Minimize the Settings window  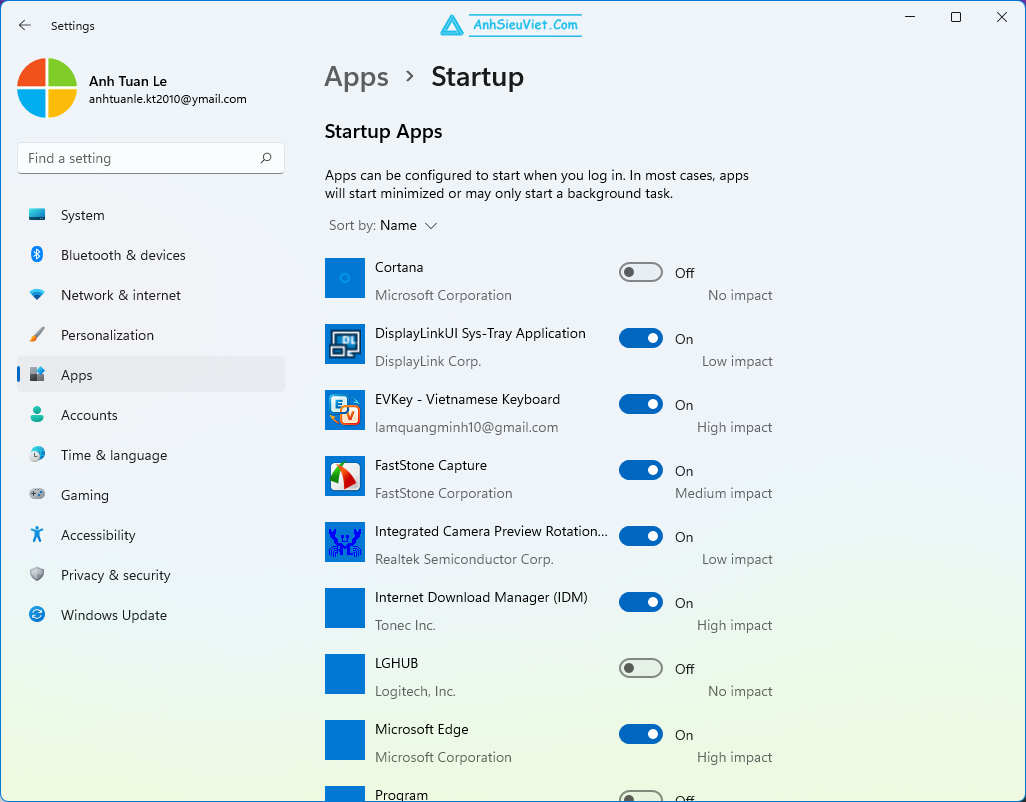tap(910, 17)
